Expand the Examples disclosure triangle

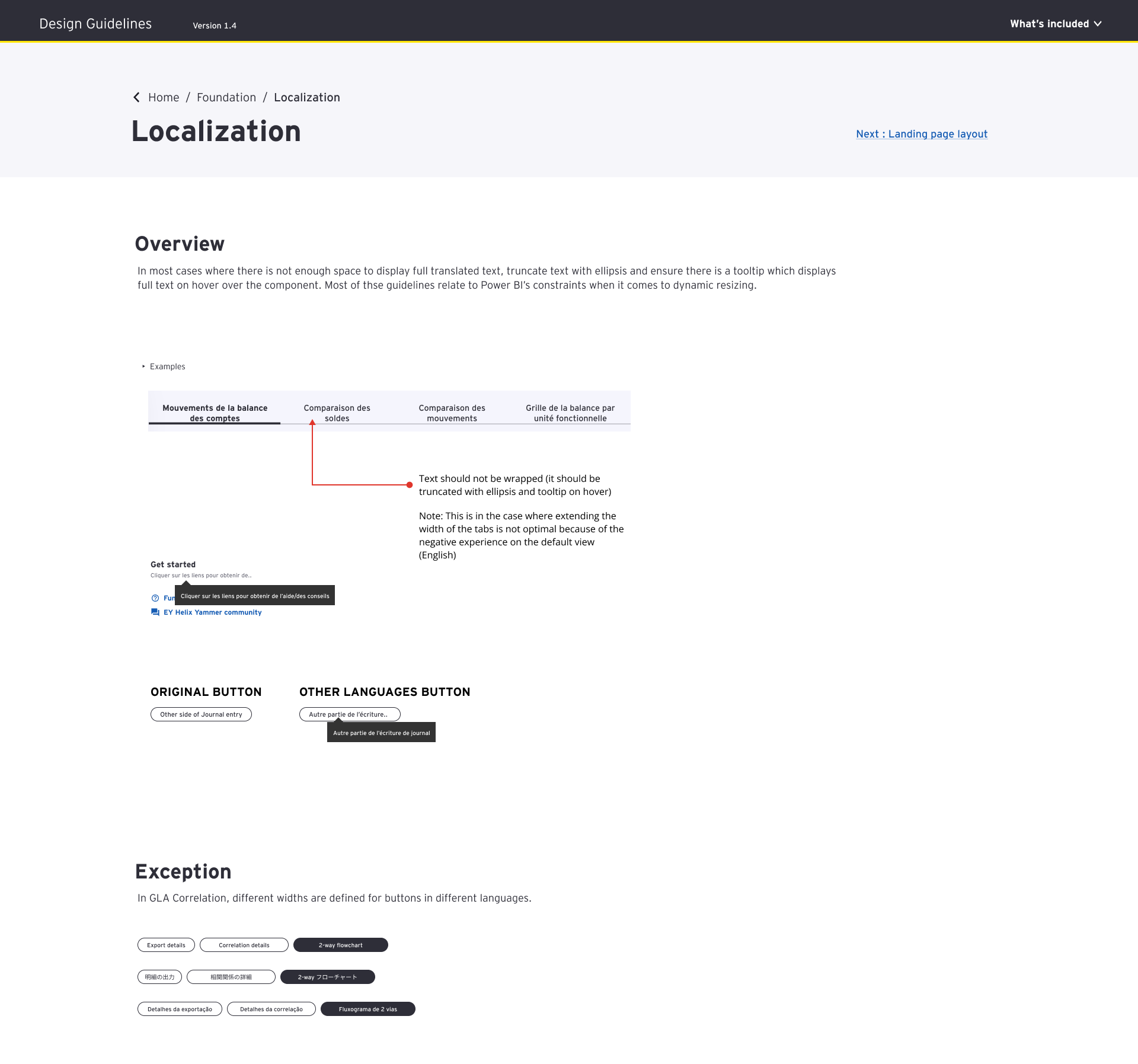[143, 366]
